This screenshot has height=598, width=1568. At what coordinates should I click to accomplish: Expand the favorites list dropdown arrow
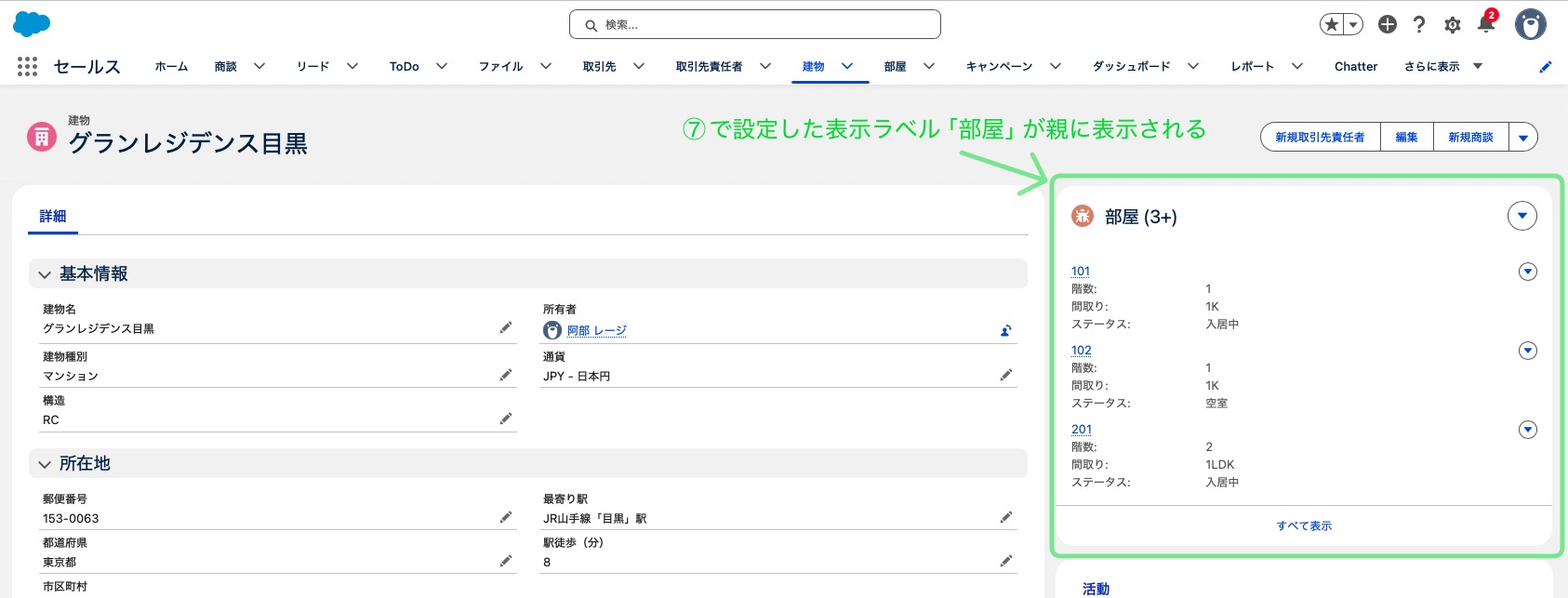(x=1353, y=24)
